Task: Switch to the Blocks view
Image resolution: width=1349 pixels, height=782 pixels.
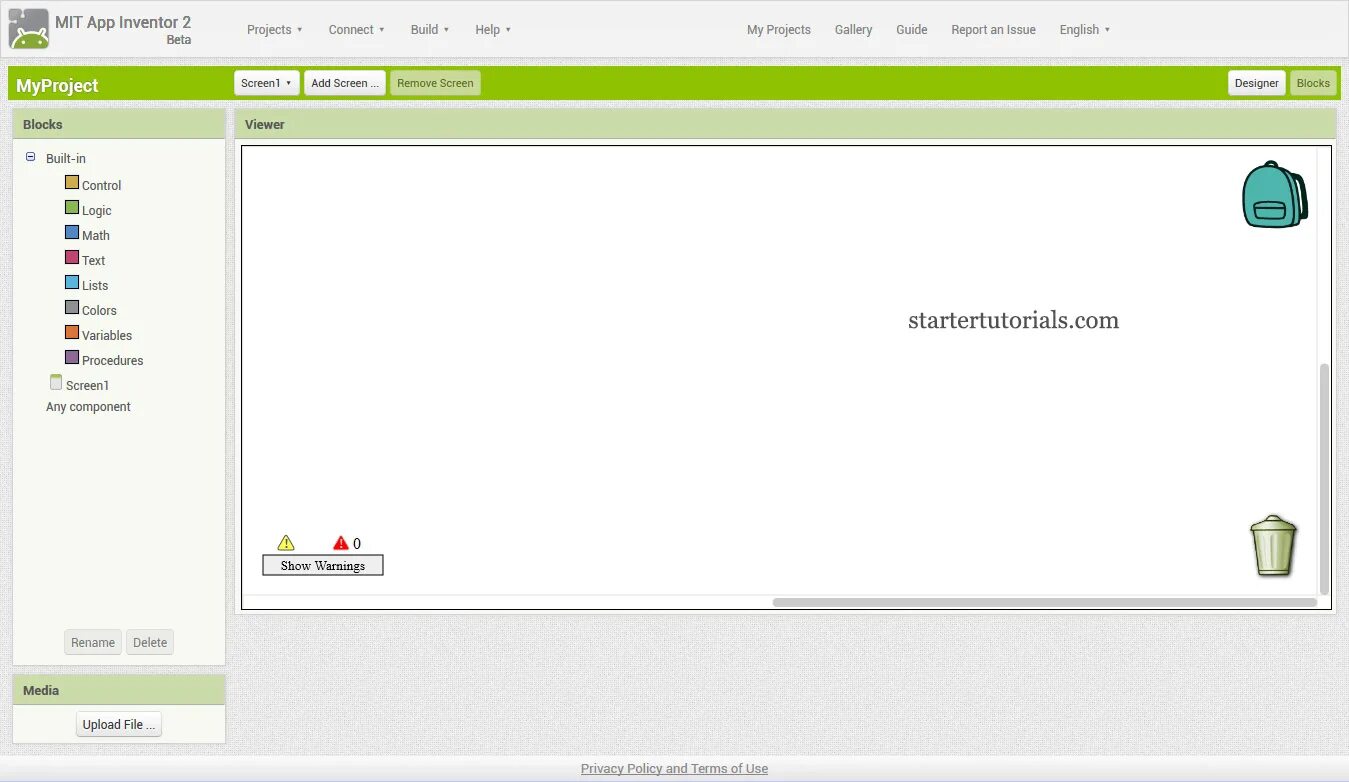Action: pyautogui.click(x=1313, y=83)
